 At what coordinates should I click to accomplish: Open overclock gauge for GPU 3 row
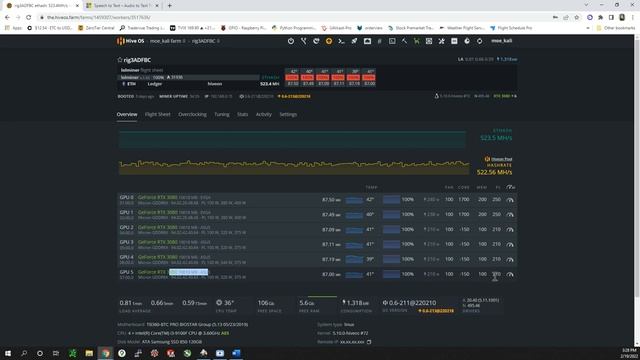(510, 244)
